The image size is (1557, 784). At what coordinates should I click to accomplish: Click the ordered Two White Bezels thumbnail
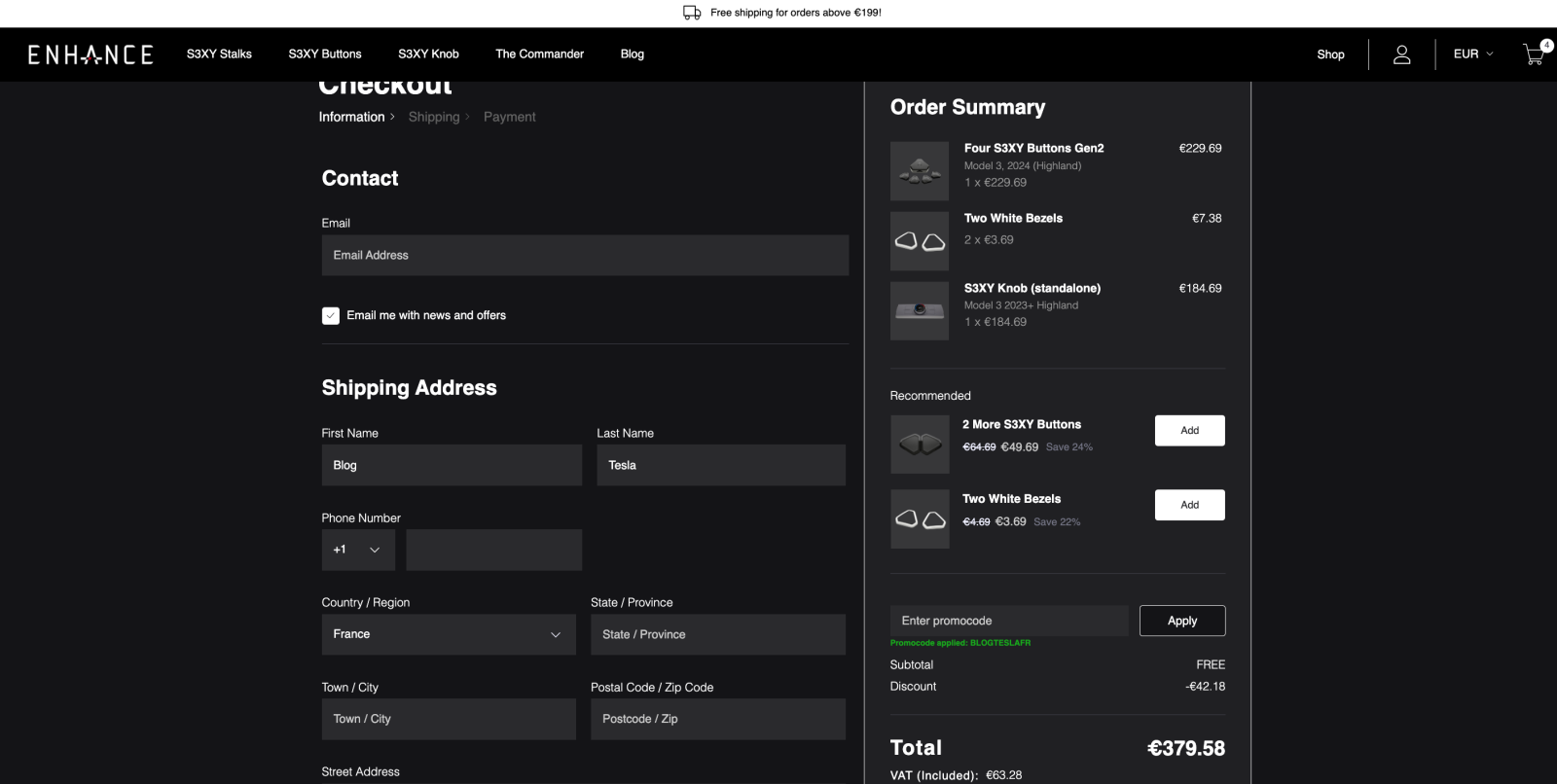(x=920, y=241)
